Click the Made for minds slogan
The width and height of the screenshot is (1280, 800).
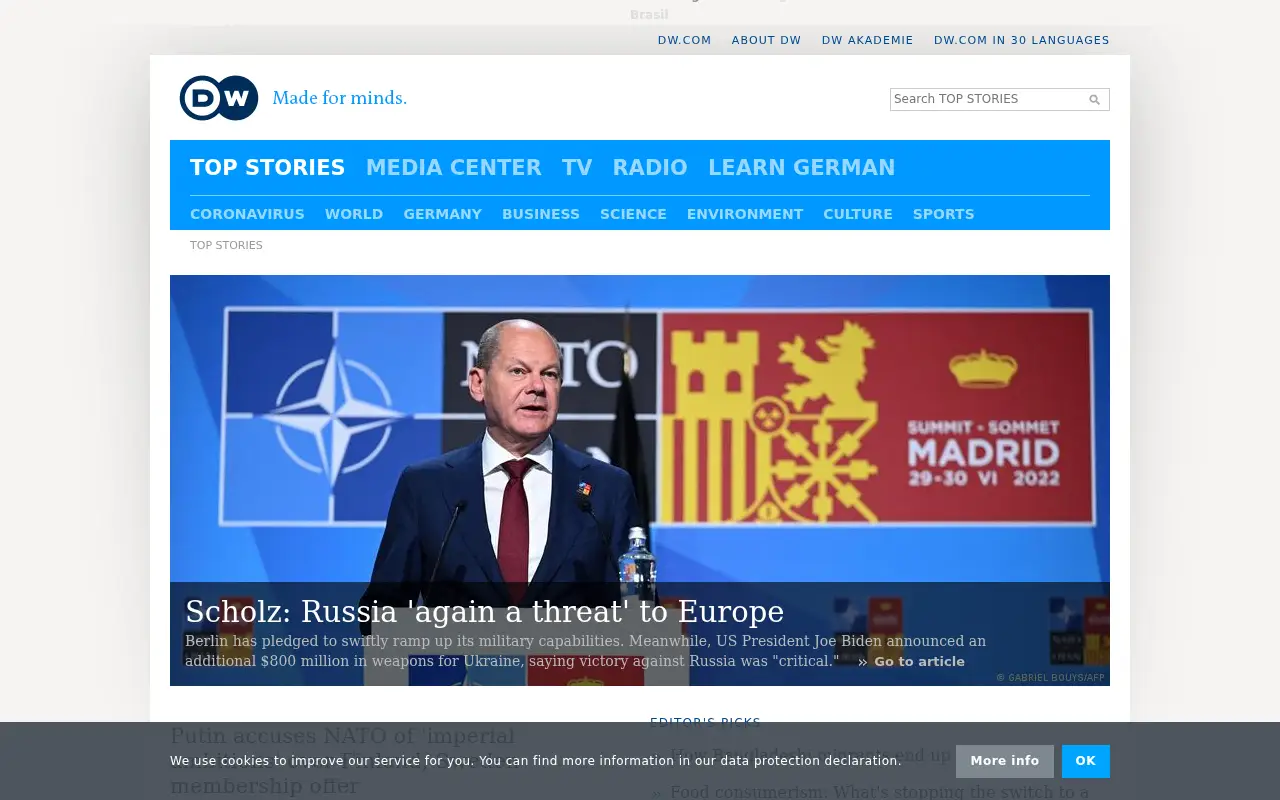(x=340, y=98)
